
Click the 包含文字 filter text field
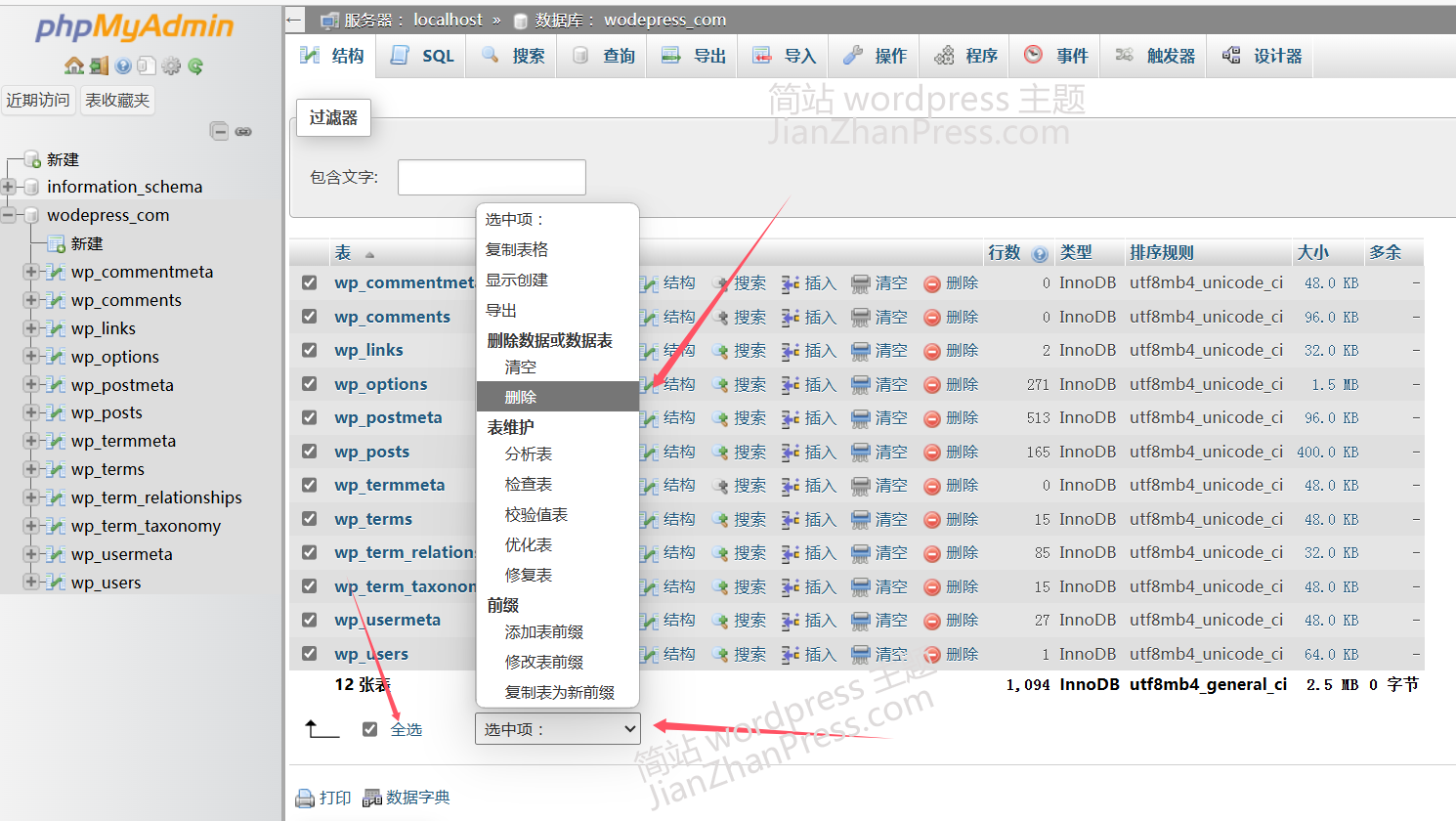pyautogui.click(x=492, y=177)
